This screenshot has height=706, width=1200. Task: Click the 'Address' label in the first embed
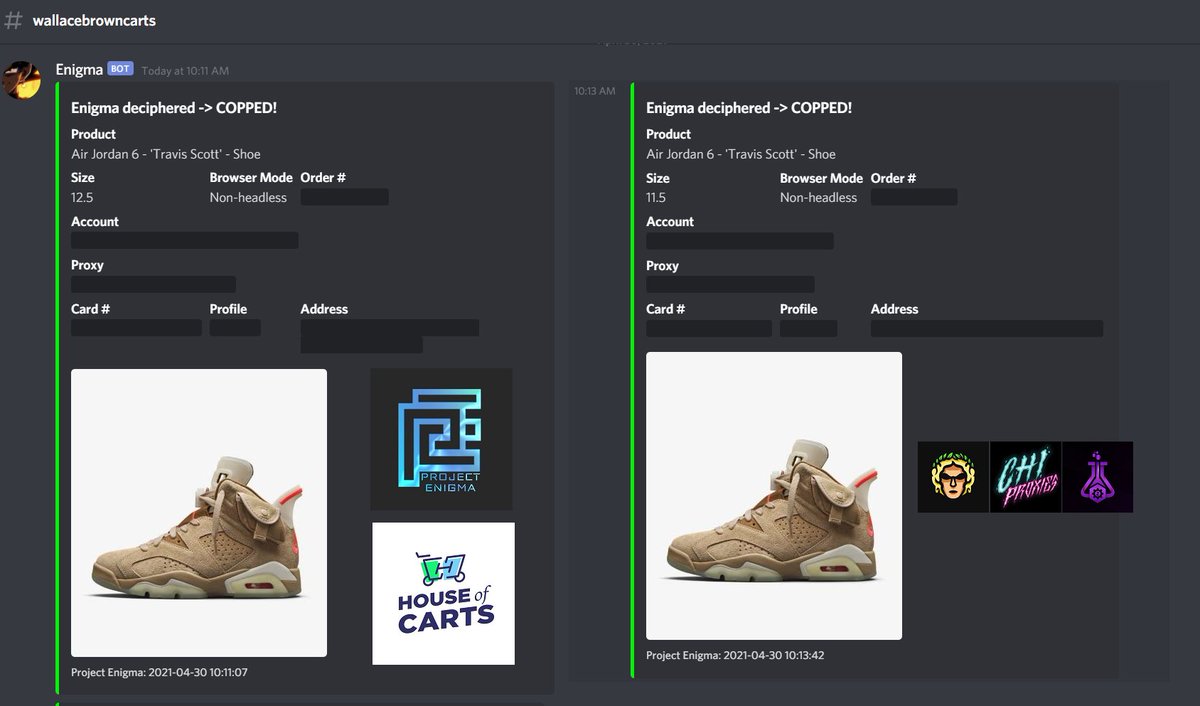(324, 309)
